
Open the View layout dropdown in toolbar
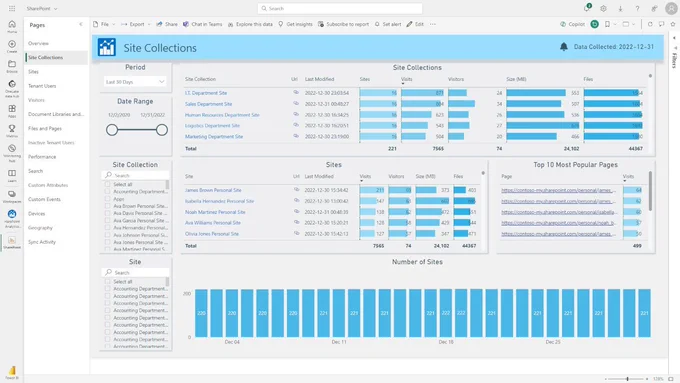[x=629, y=24]
